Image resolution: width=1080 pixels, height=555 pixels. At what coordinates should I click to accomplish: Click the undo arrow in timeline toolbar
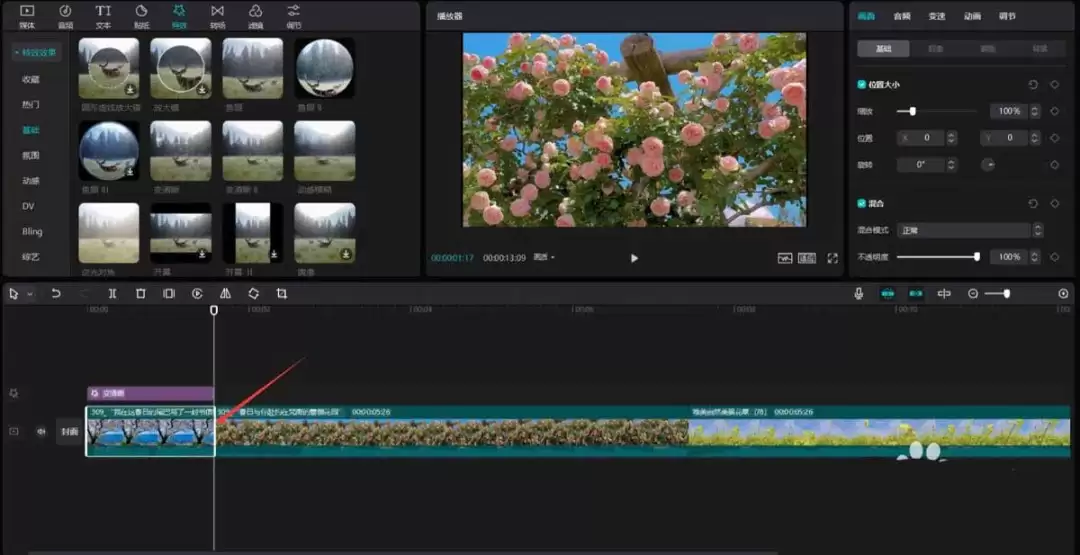click(56, 294)
